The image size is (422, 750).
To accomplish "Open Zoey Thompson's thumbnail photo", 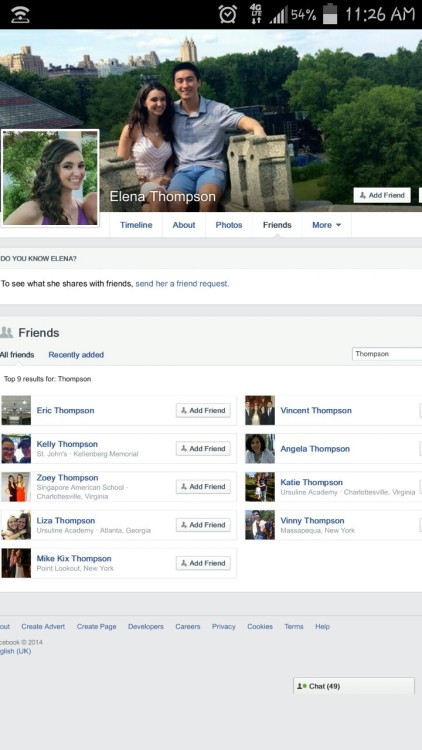I will [16, 486].
